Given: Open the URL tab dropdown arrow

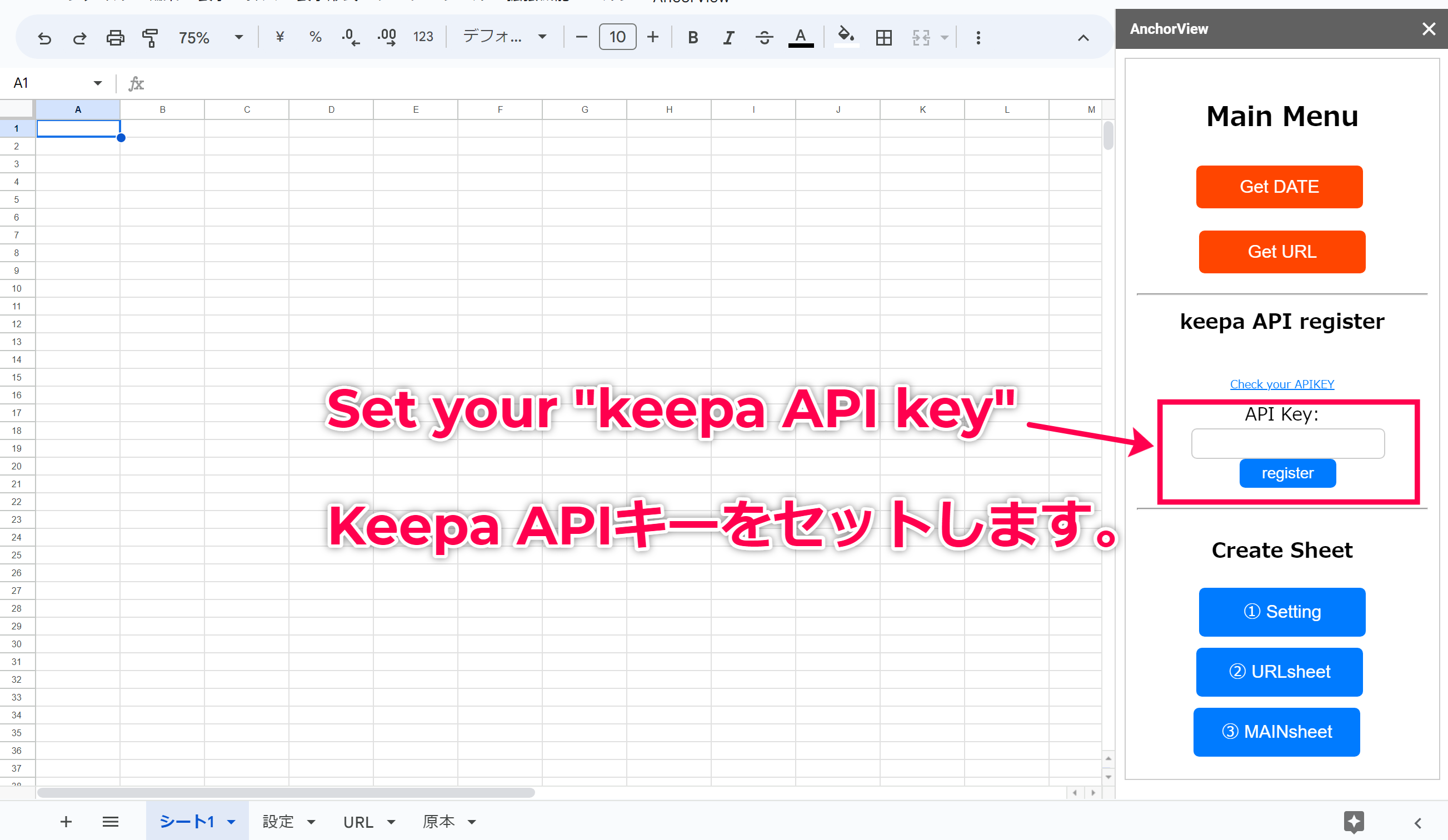Looking at the screenshot, I should (391, 822).
